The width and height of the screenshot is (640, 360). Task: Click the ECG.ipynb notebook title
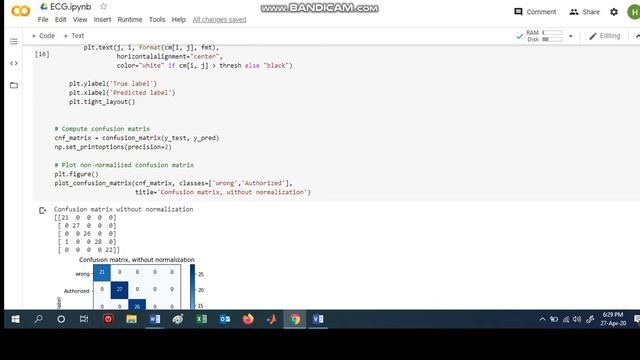click(70, 7)
